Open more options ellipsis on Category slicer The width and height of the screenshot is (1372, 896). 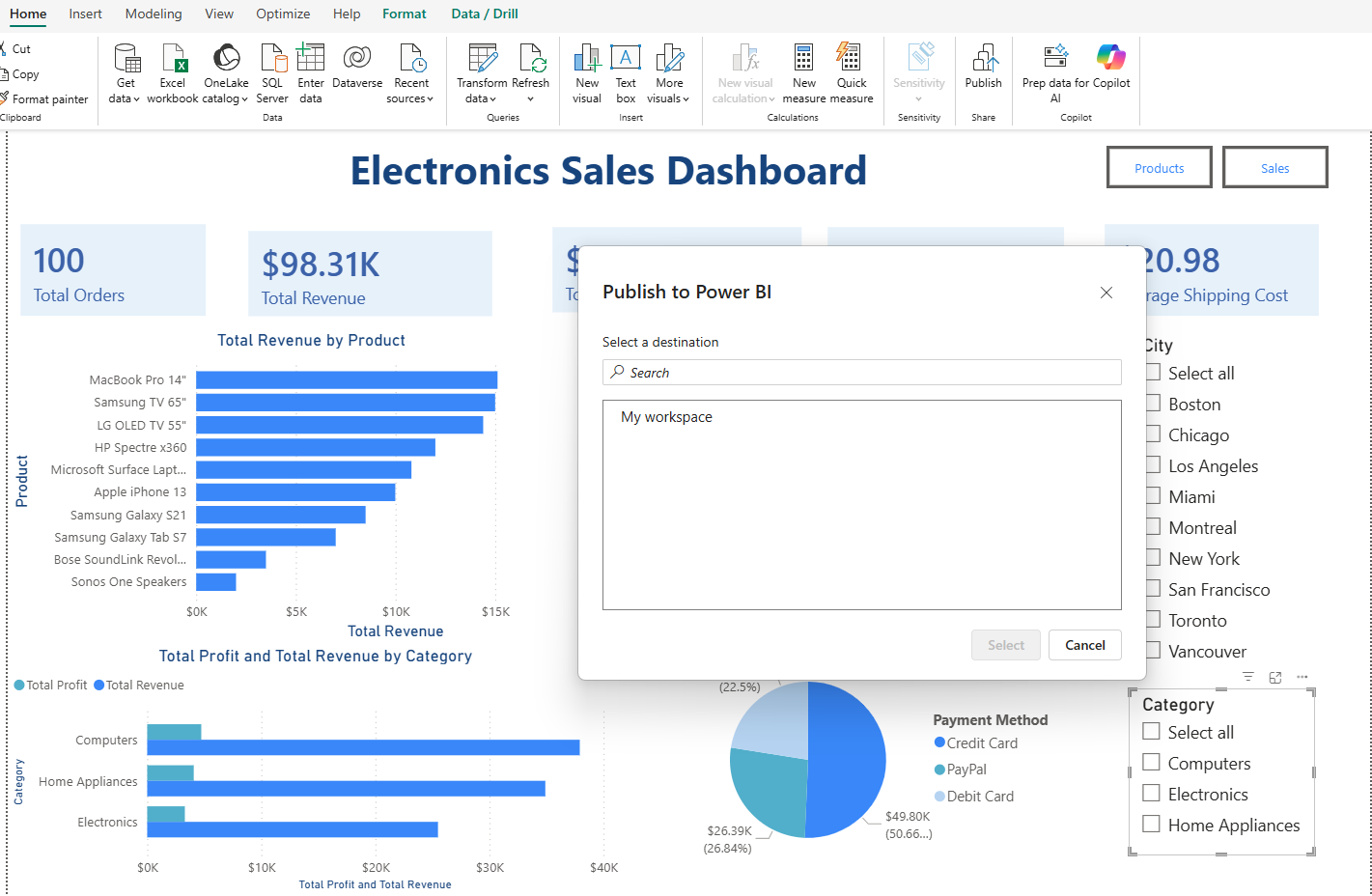point(1302,677)
